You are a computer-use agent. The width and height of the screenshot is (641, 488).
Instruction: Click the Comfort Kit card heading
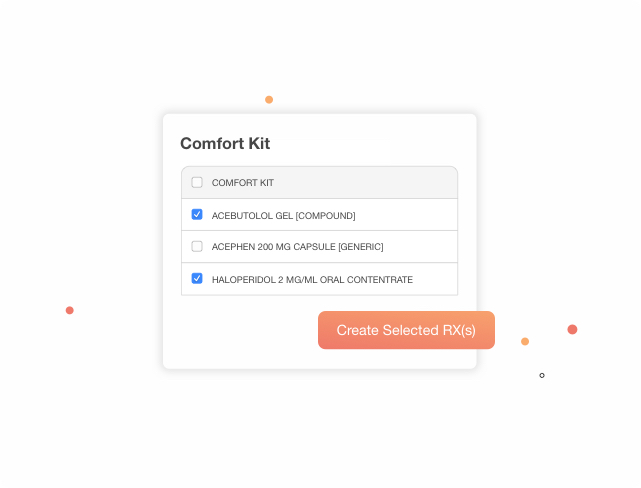click(225, 143)
